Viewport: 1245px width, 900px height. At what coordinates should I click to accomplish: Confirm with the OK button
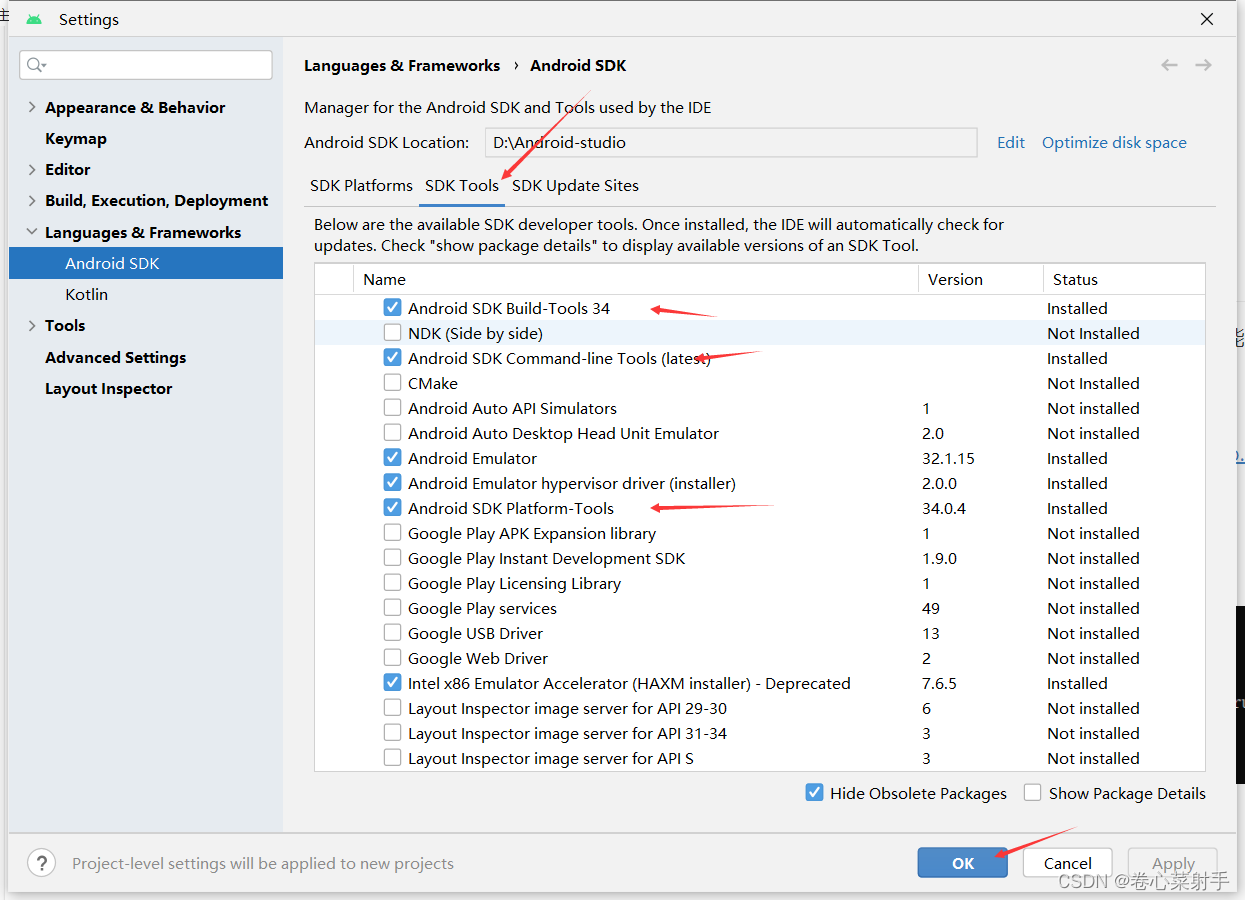[963, 863]
